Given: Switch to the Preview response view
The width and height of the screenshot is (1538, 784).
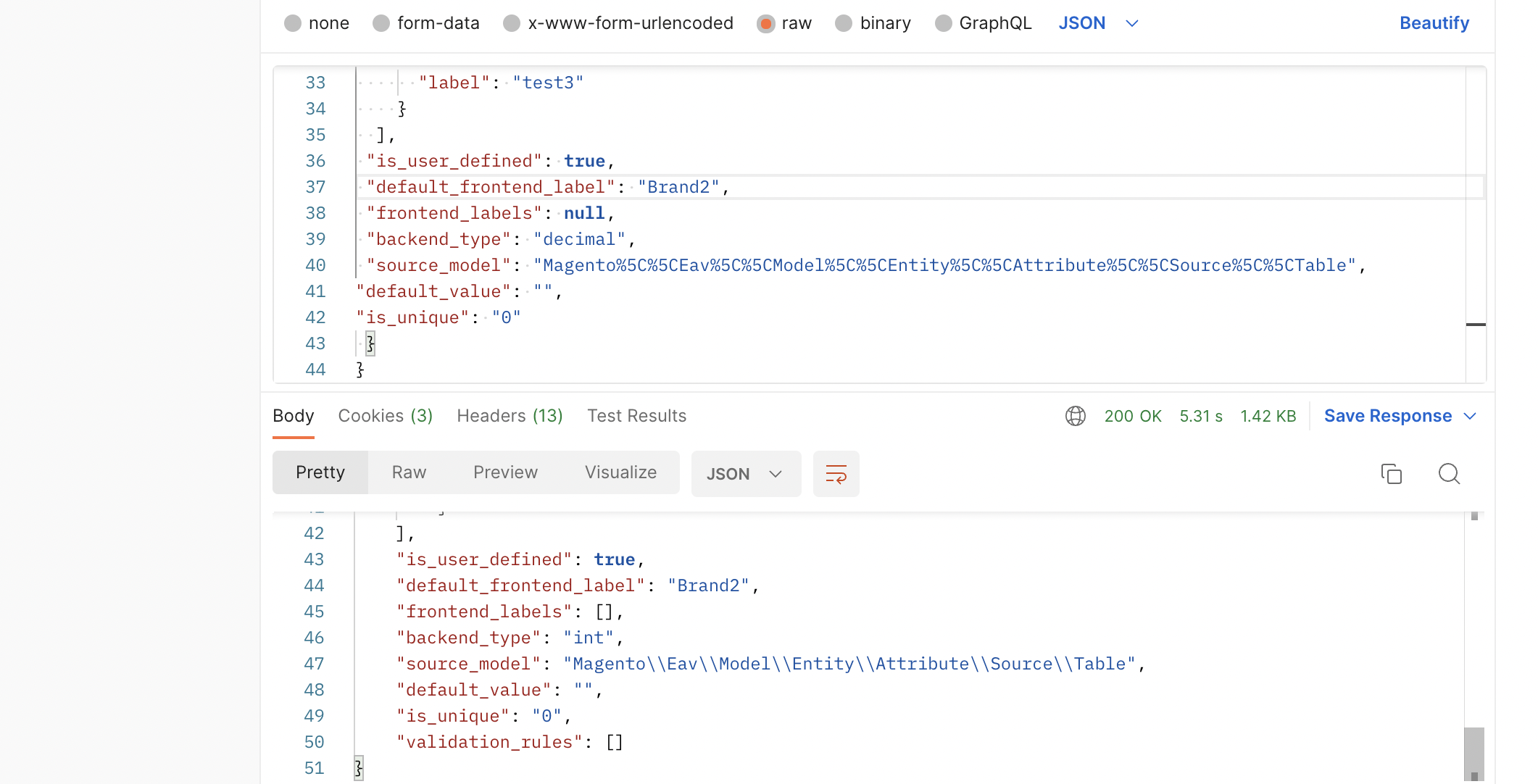Looking at the screenshot, I should point(505,472).
